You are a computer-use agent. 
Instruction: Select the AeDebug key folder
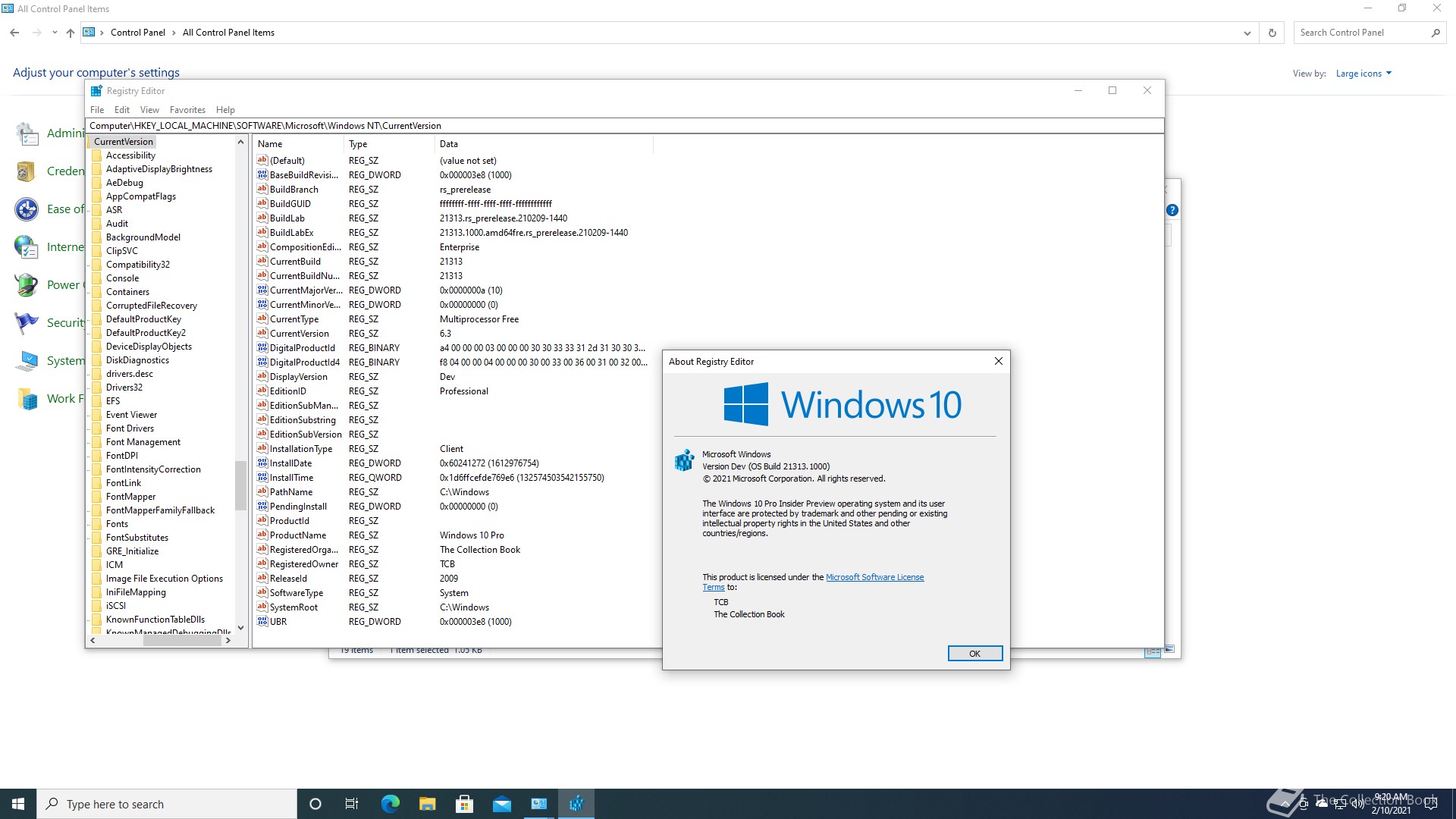pyautogui.click(x=124, y=183)
